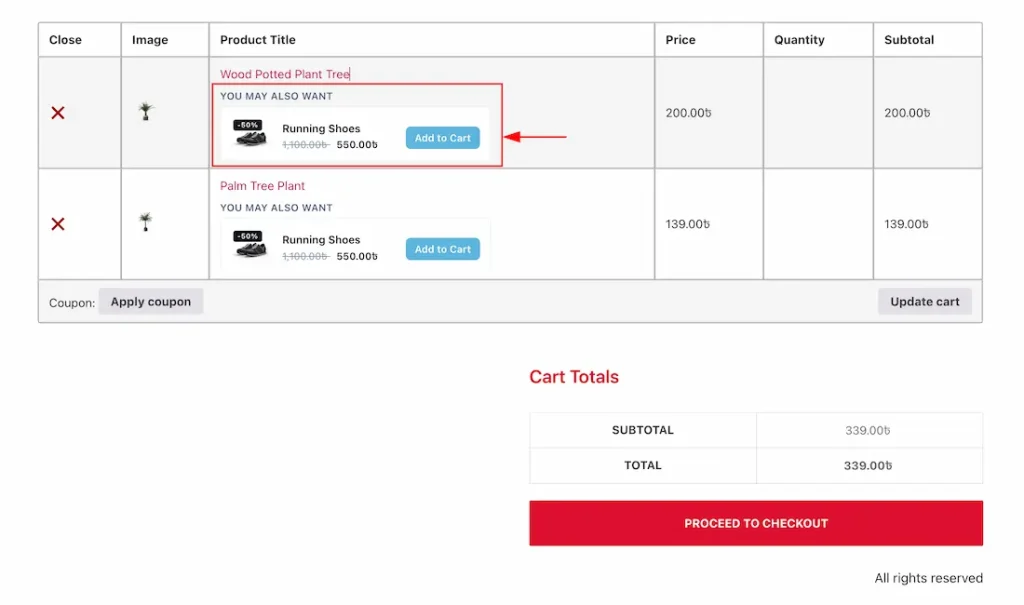Open Palm Tree Plant product thumbnail
The image size is (1024, 605).
146,222
